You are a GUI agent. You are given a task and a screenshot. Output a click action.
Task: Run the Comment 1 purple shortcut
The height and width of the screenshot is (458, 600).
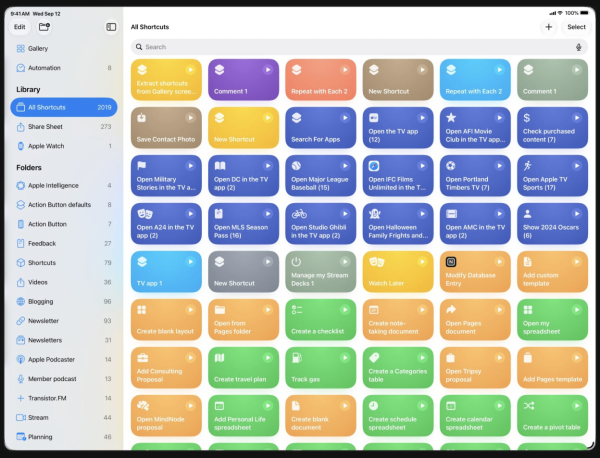[268, 70]
